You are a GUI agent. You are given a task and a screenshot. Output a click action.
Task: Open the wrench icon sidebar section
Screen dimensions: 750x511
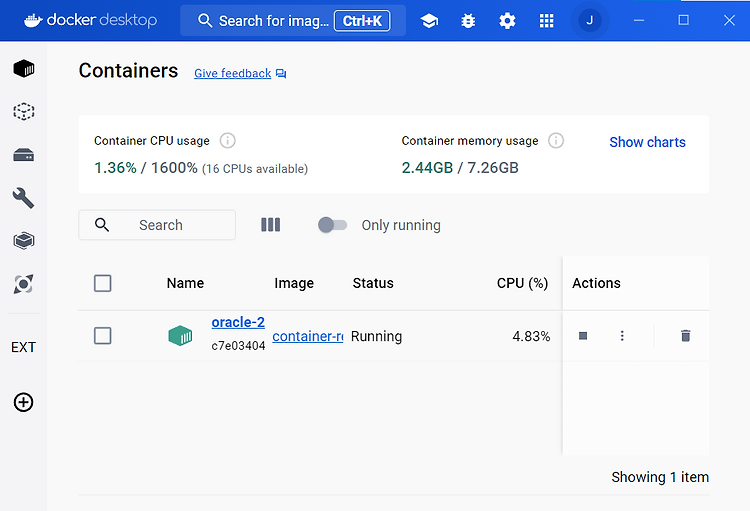point(23,198)
